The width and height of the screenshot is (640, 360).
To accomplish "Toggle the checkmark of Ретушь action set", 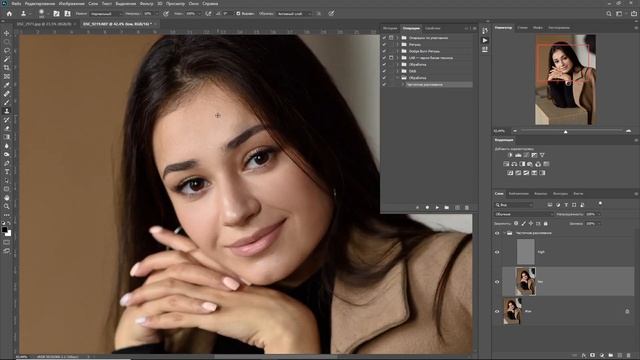I will click(384, 44).
